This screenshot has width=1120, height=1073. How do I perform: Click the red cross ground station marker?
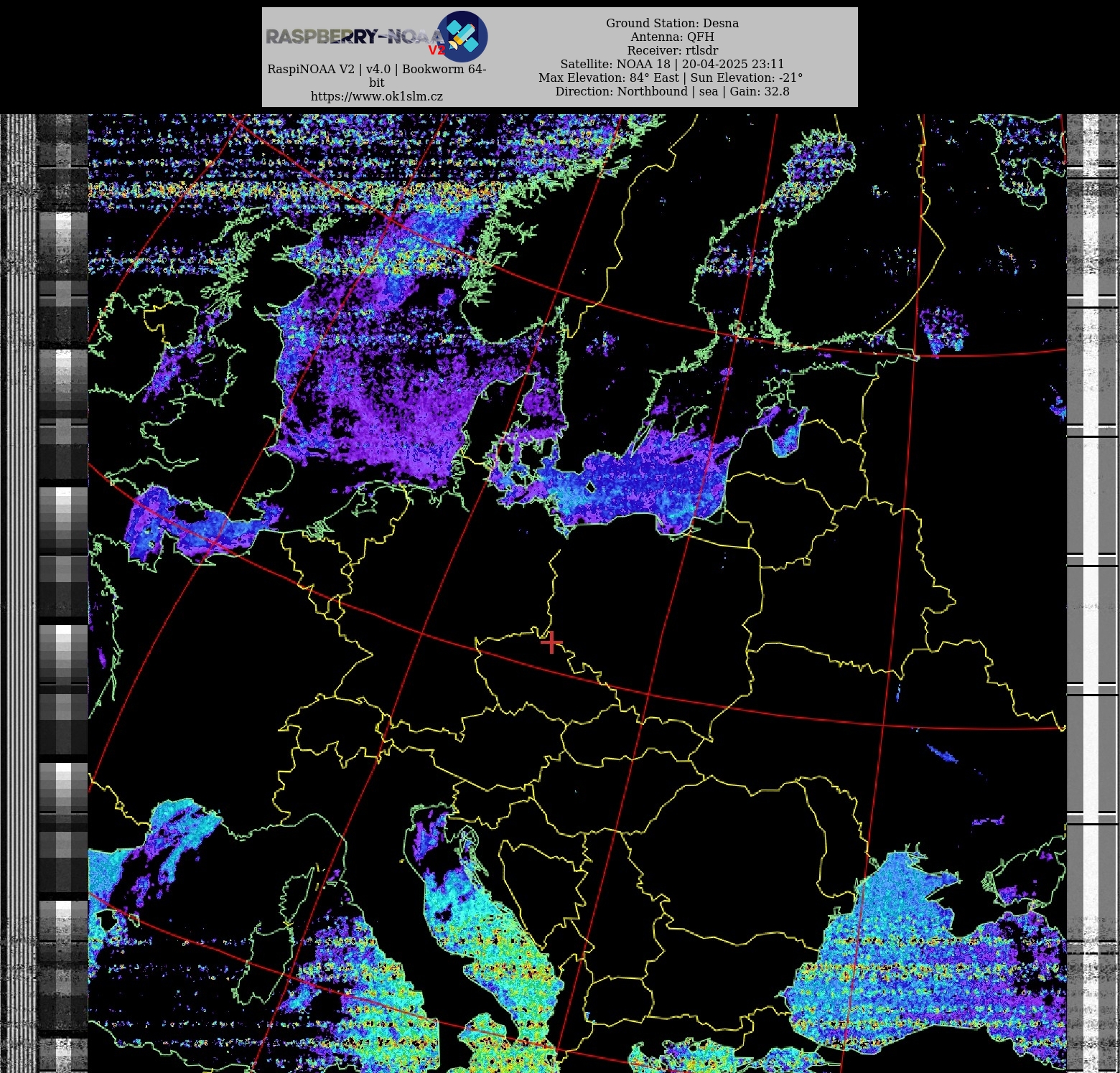point(551,642)
